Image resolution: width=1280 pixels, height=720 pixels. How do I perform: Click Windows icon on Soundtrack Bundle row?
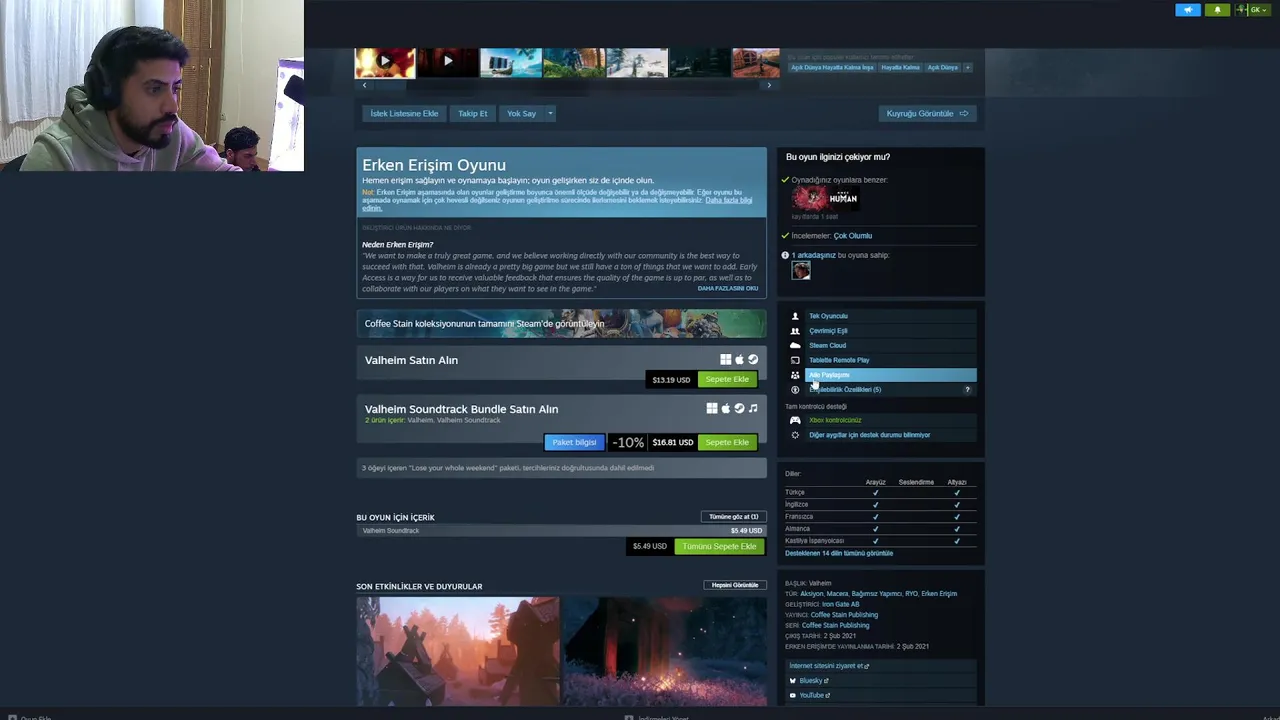tap(712, 408)
